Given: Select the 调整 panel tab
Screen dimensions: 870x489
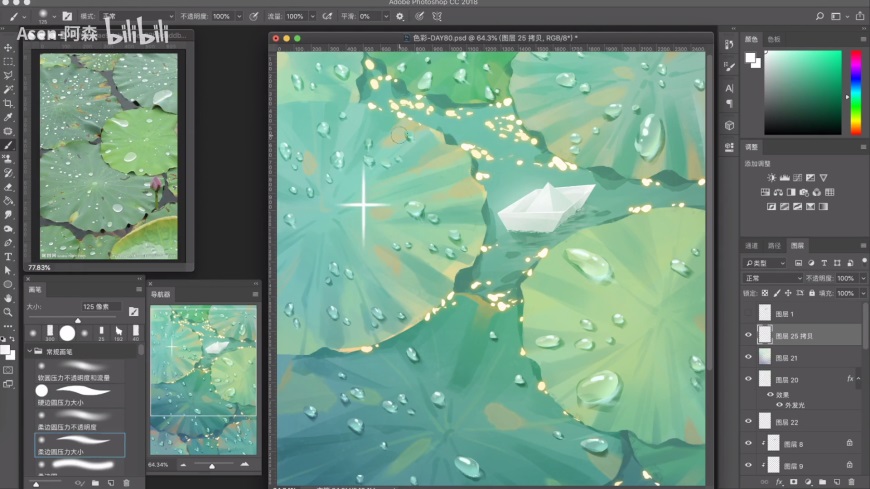Looking at the screenshot, I should tap(751, 147).
